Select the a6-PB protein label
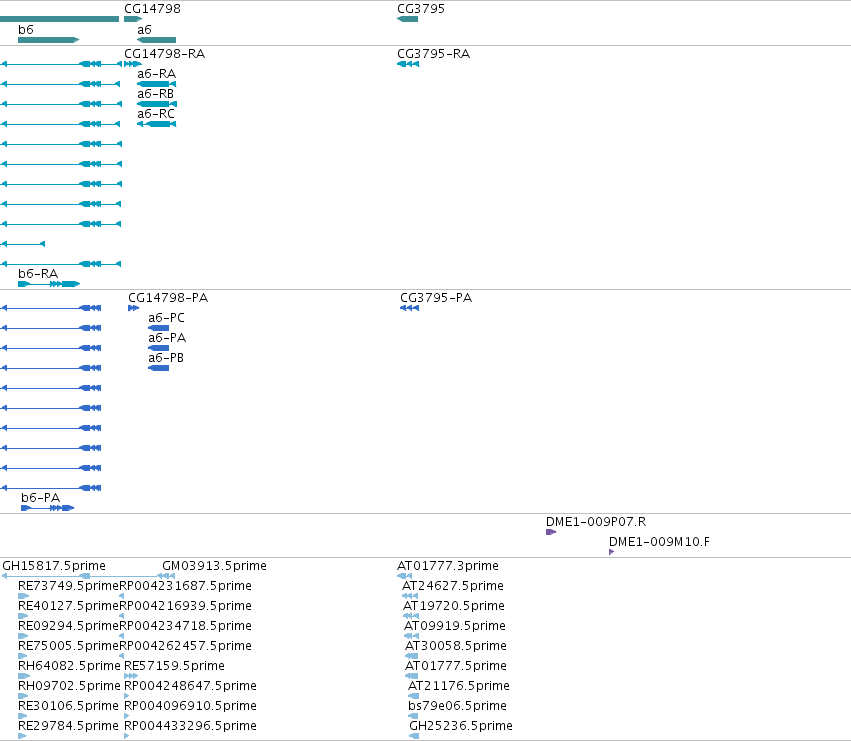The width and height of the screenshot is (851, 741). 166,358
